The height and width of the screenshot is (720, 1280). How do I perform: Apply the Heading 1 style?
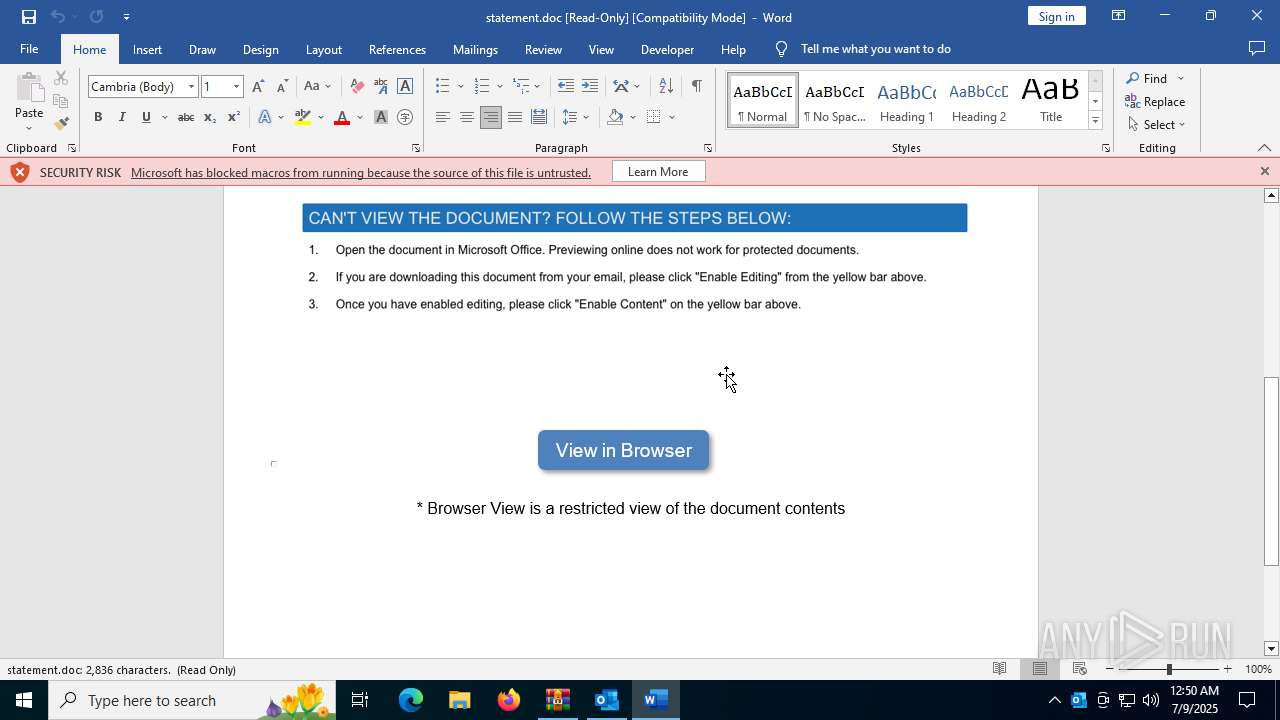[x=907, y=101]
